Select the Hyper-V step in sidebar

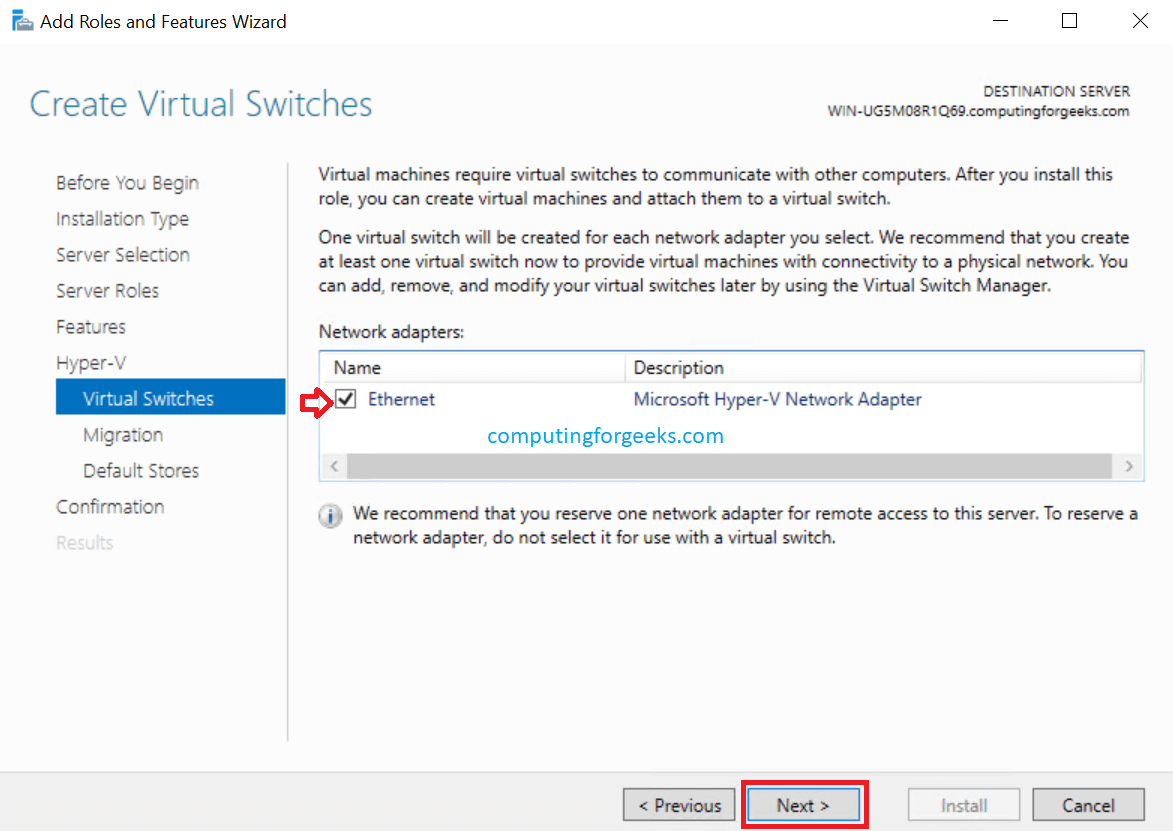click(91, 363)
